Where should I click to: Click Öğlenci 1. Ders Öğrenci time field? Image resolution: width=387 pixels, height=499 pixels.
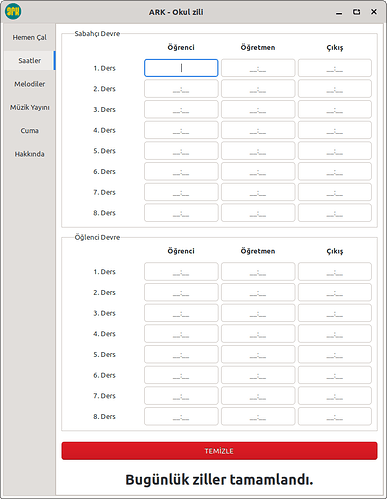tap(181, 272)
